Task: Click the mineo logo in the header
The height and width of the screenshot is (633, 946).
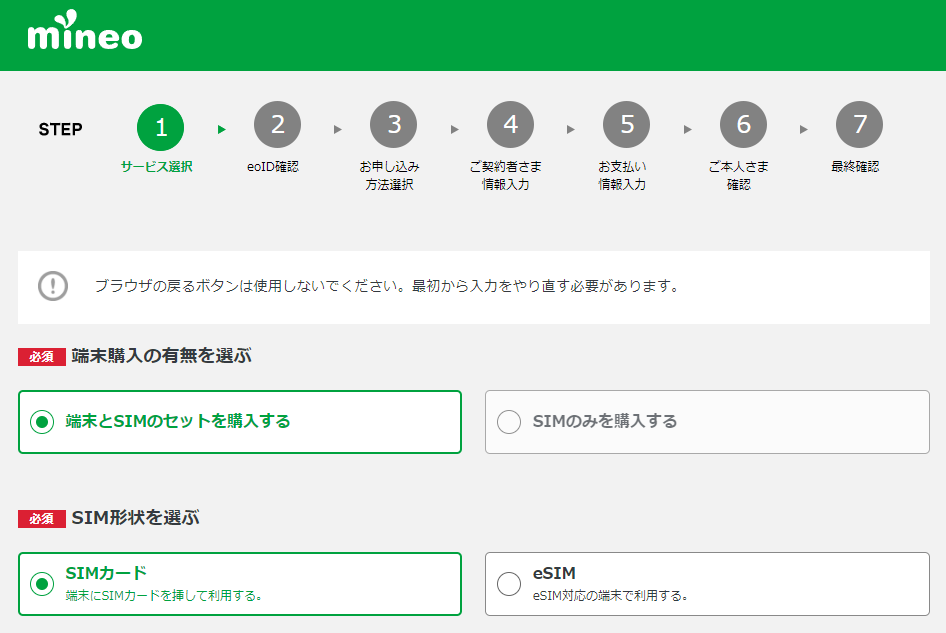Action: coord(85,34)
